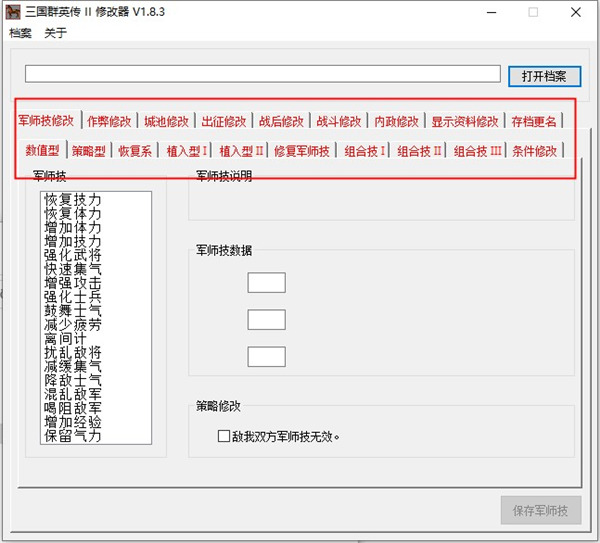The height and width of the screenshot is (543, 600).
Task: Click the 保存军师技 button
Action: click(540, 510)
